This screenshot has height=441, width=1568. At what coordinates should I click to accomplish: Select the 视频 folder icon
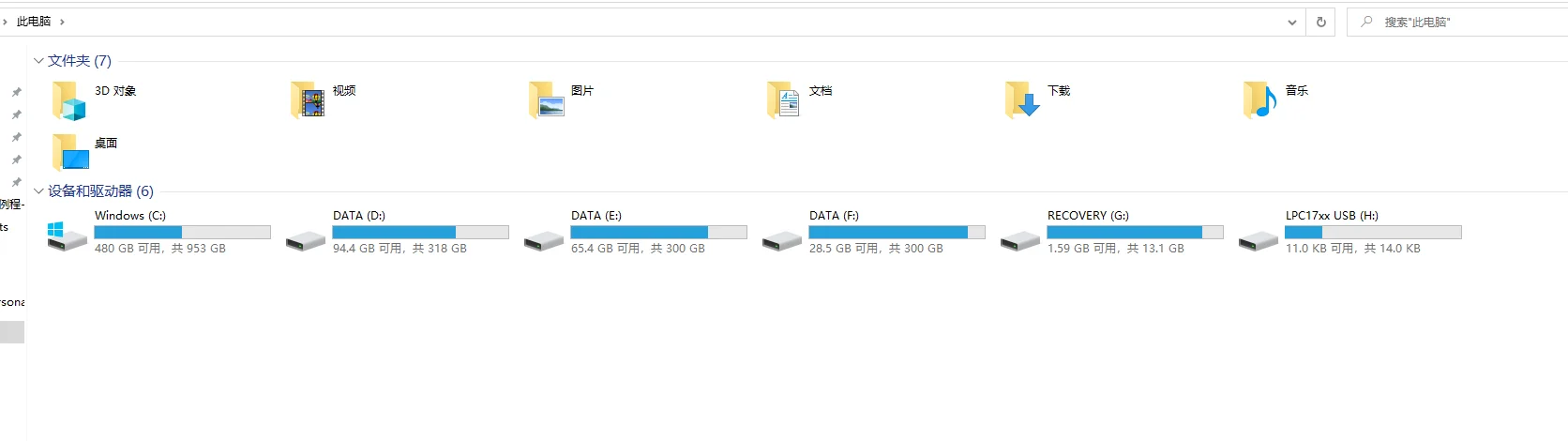coord(307,99)
